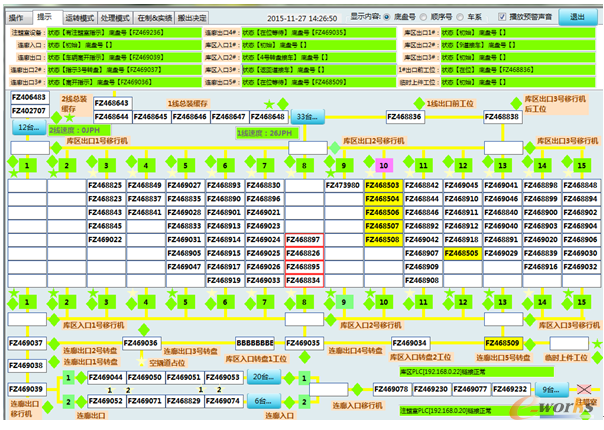The width and height of the screenshot is (604, 430).
Task: Click the pale star at 空辆通占位
Action: click(142, 361)
